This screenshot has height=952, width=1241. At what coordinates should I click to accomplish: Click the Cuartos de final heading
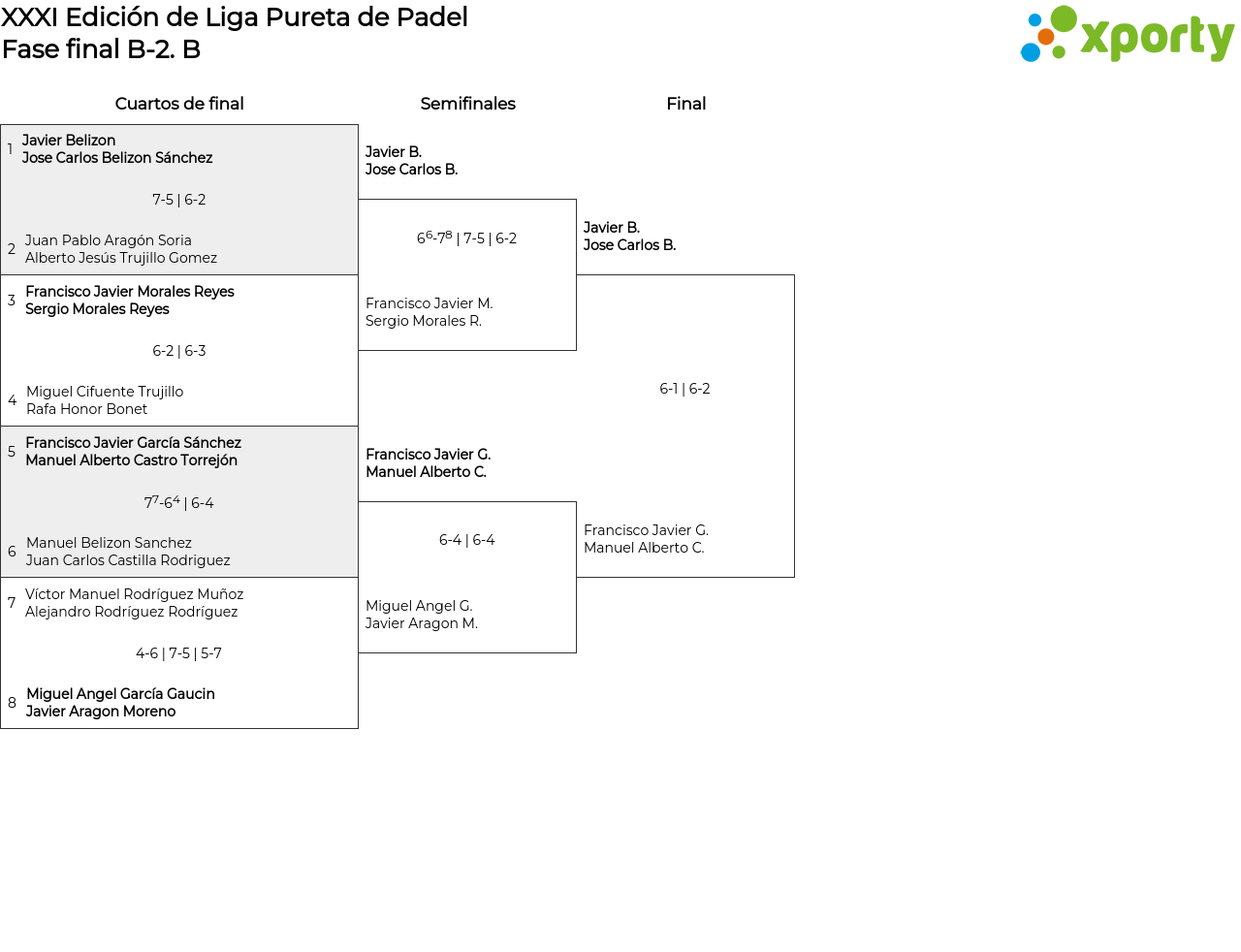(x=179, y=104)
